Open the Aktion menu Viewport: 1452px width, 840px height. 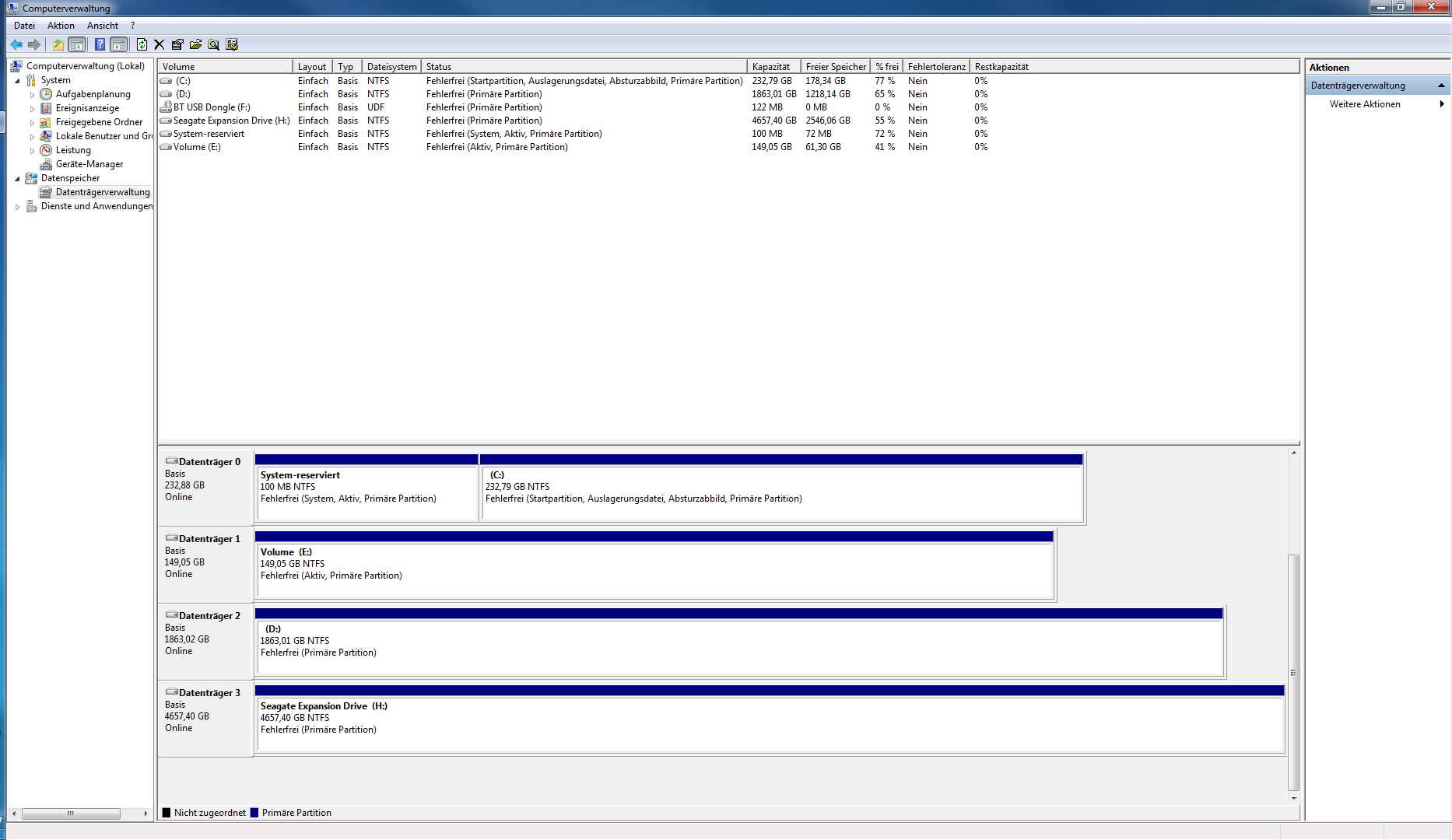click(x=61, y=26)
